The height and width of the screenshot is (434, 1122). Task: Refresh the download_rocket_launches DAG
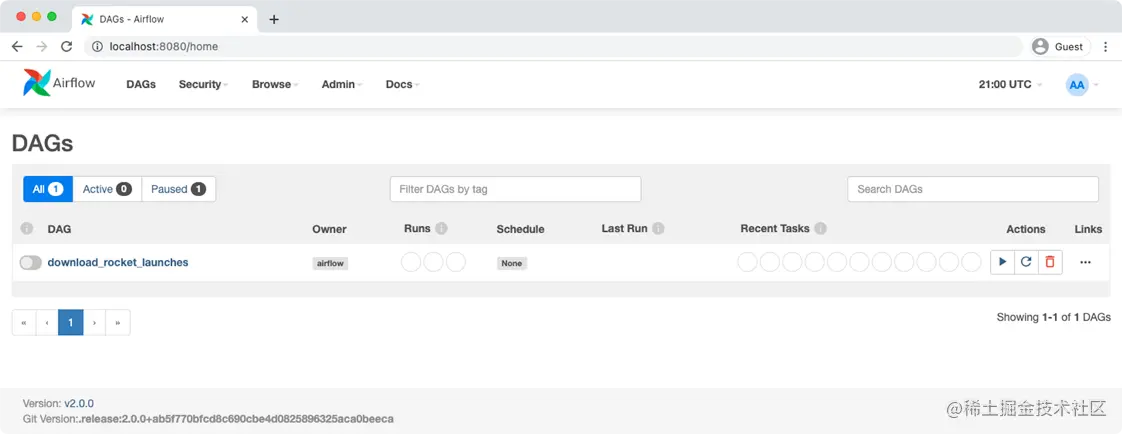point(1026,262)
